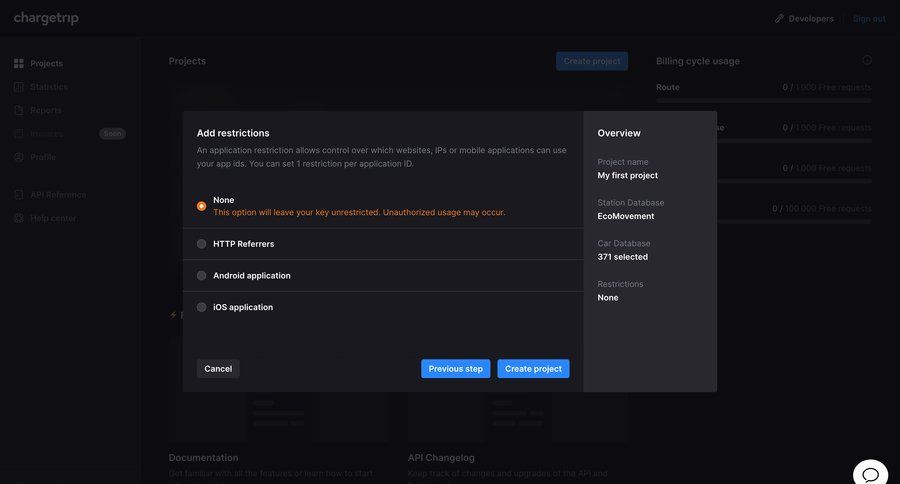Cancel the Add restrictions dialog

[x=218, y=369]
